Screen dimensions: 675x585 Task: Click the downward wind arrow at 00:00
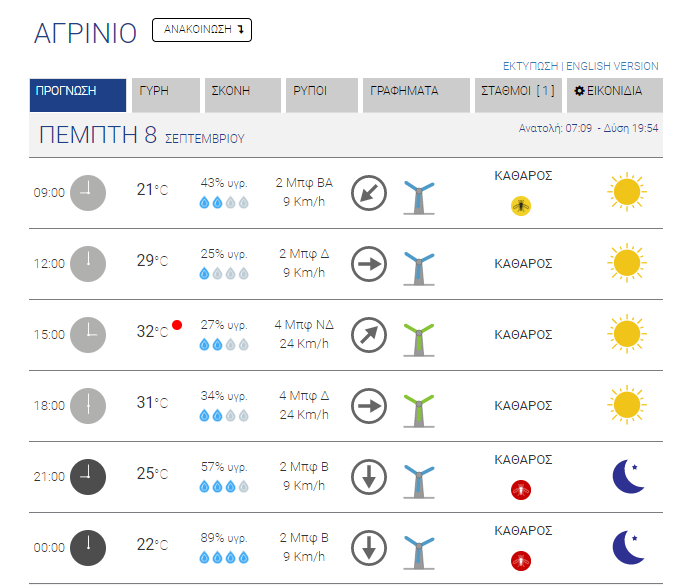369,548
